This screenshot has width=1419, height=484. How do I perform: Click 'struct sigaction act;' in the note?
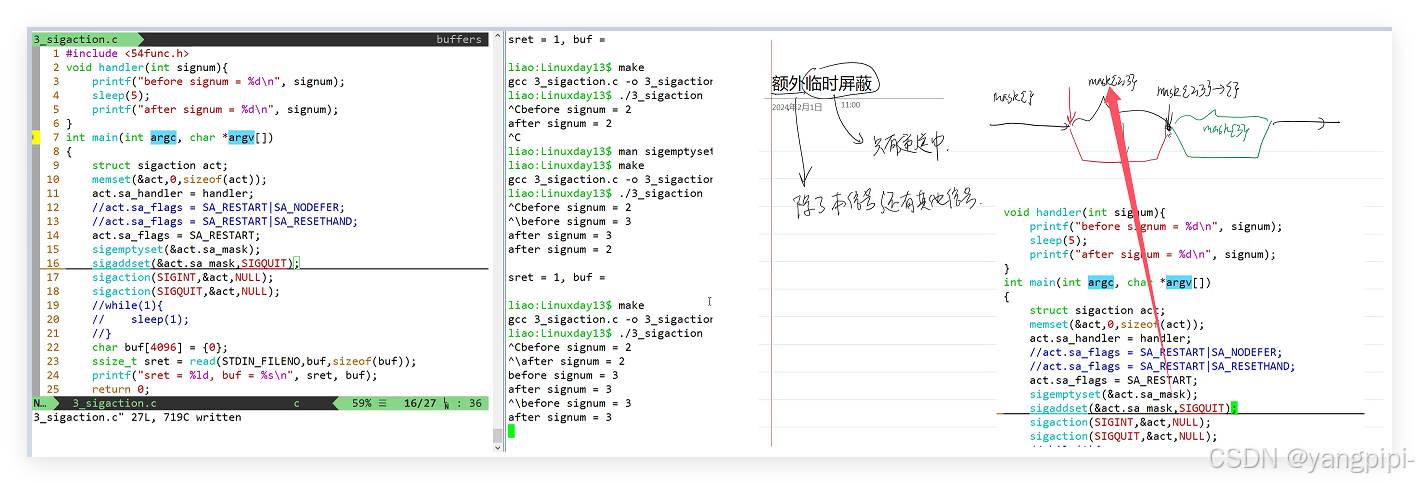tap(1098, 311)
